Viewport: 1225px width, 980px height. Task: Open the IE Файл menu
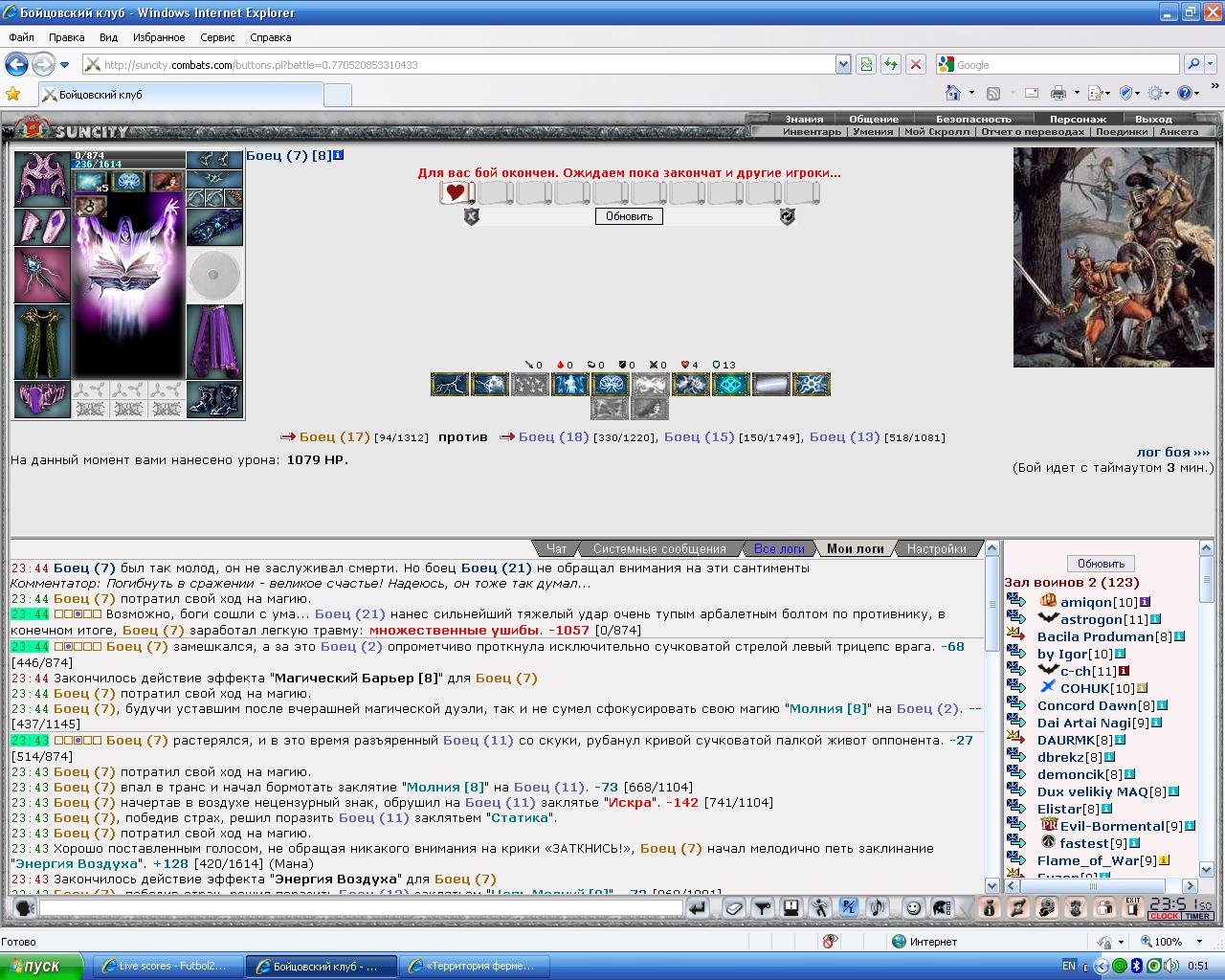pos(21,37)
